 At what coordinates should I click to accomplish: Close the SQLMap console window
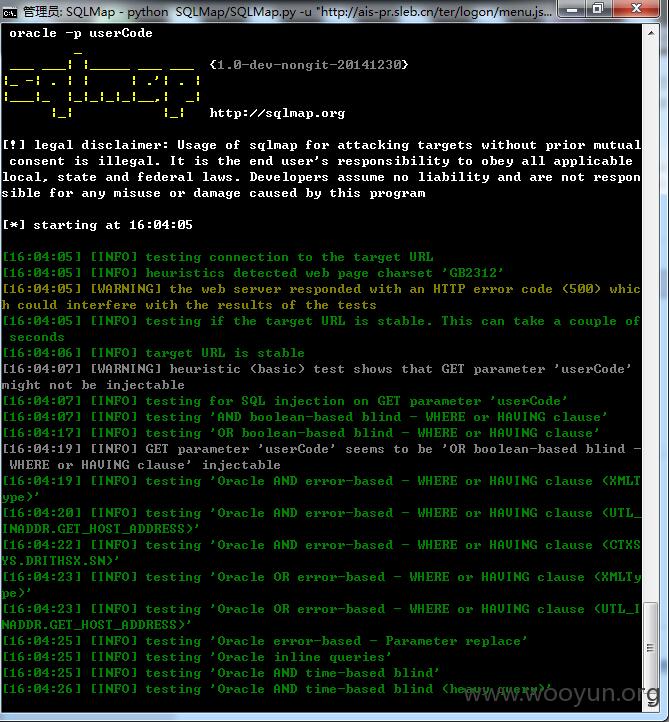[x=636, y=9]
